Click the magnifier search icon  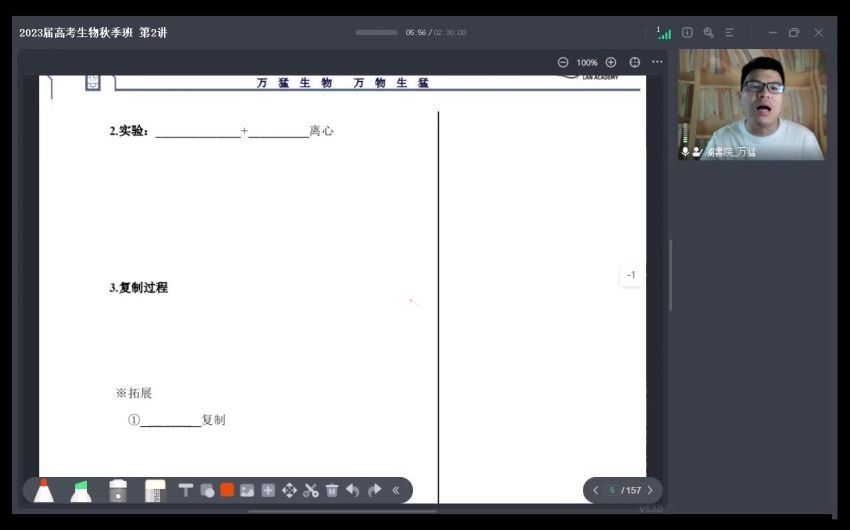click(709, 33)
